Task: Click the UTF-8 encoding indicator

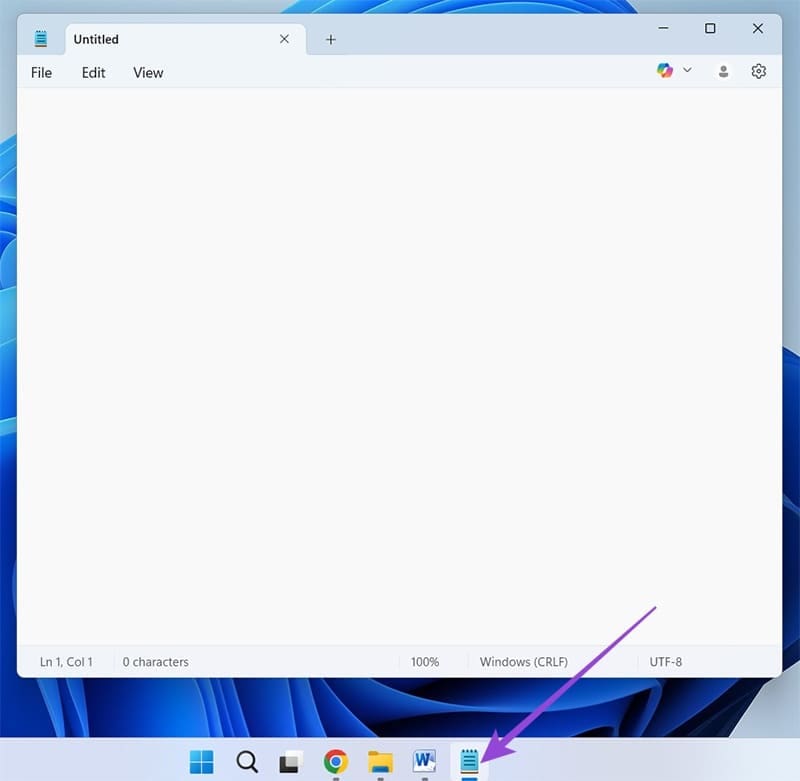Action: click(666, 662)
